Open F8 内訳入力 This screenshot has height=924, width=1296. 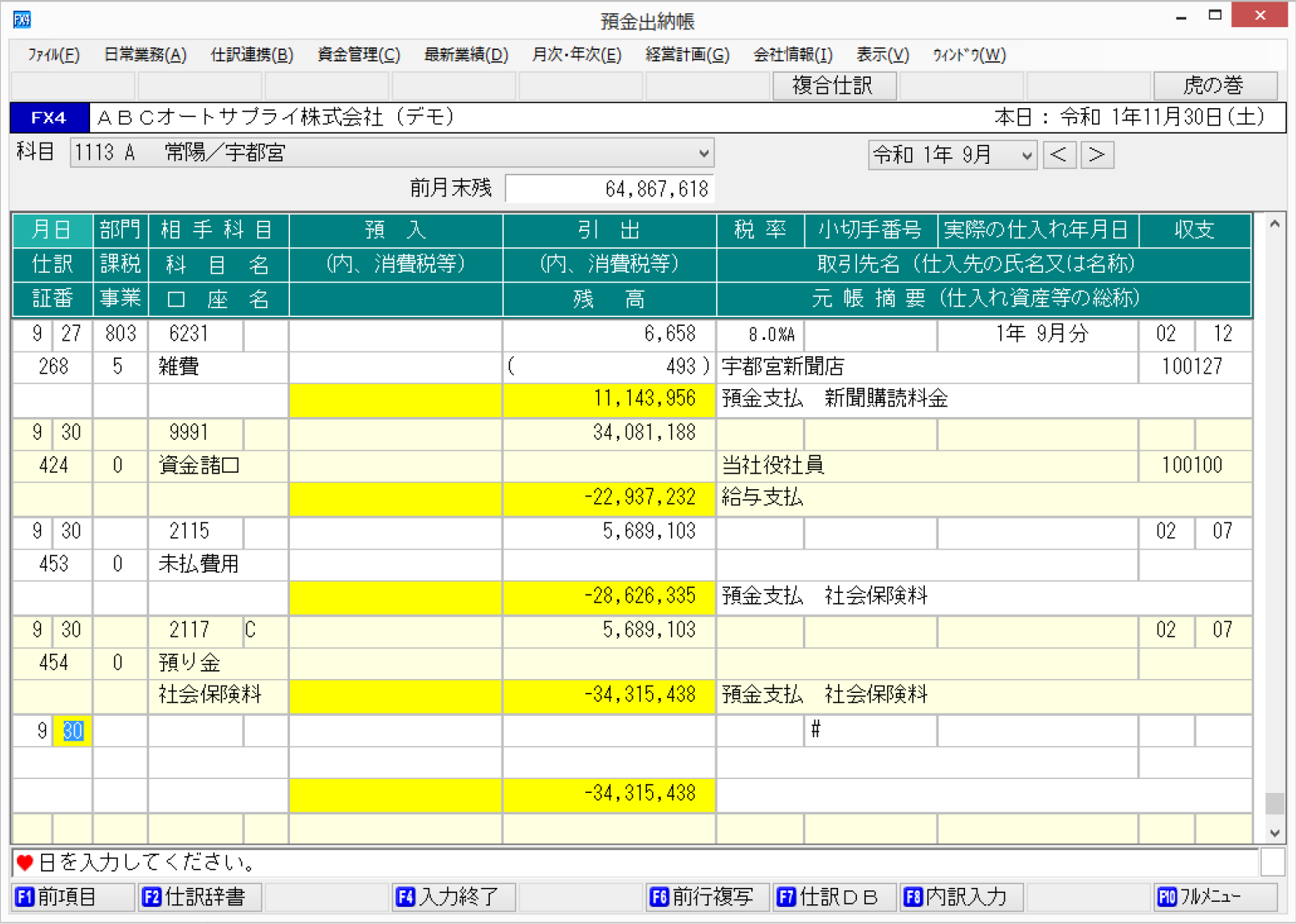[x=962, y=897]
